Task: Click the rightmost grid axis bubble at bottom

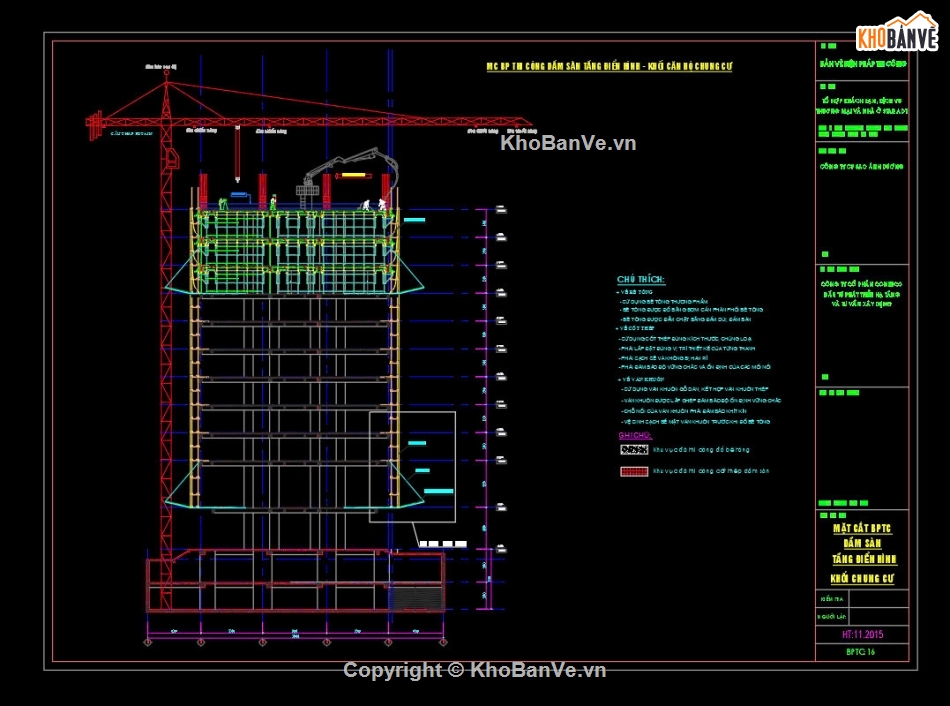Action: (443, 642)
